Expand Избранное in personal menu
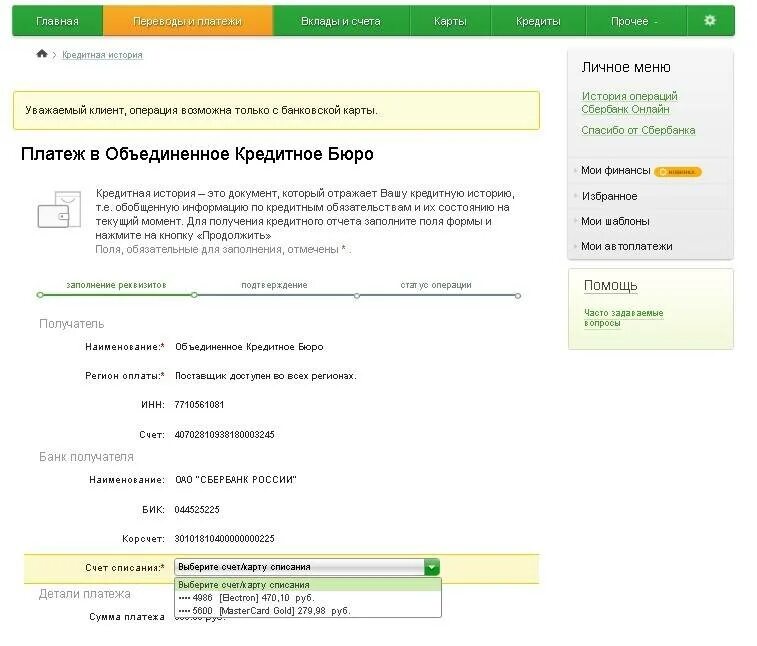Image resolution: width=757 pixels, height=646 pixels. (609, 197)
